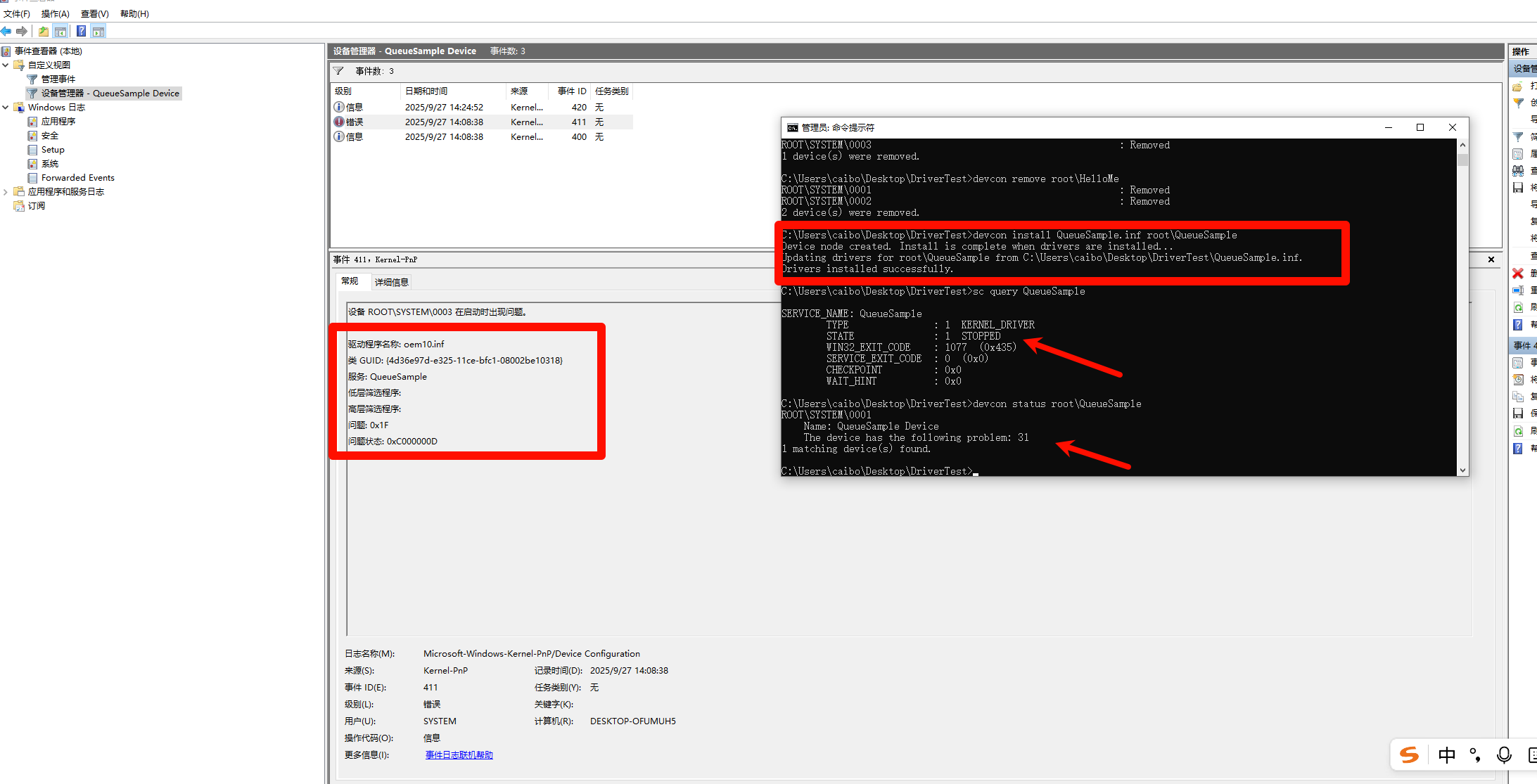Open the 查看(V) menu
This screenshot has width=1537, height=784.
point(94,13)
